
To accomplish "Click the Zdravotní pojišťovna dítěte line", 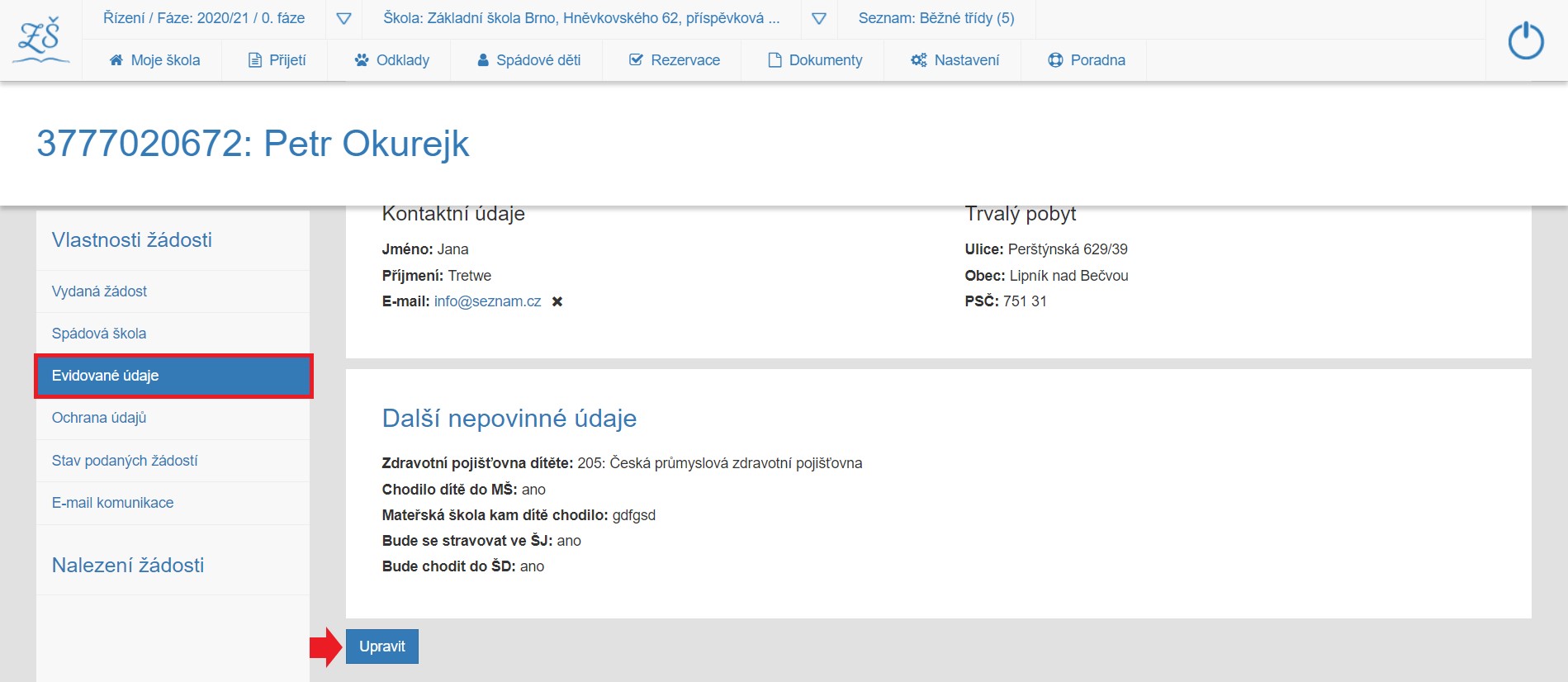I will click(x=622, y=463).
